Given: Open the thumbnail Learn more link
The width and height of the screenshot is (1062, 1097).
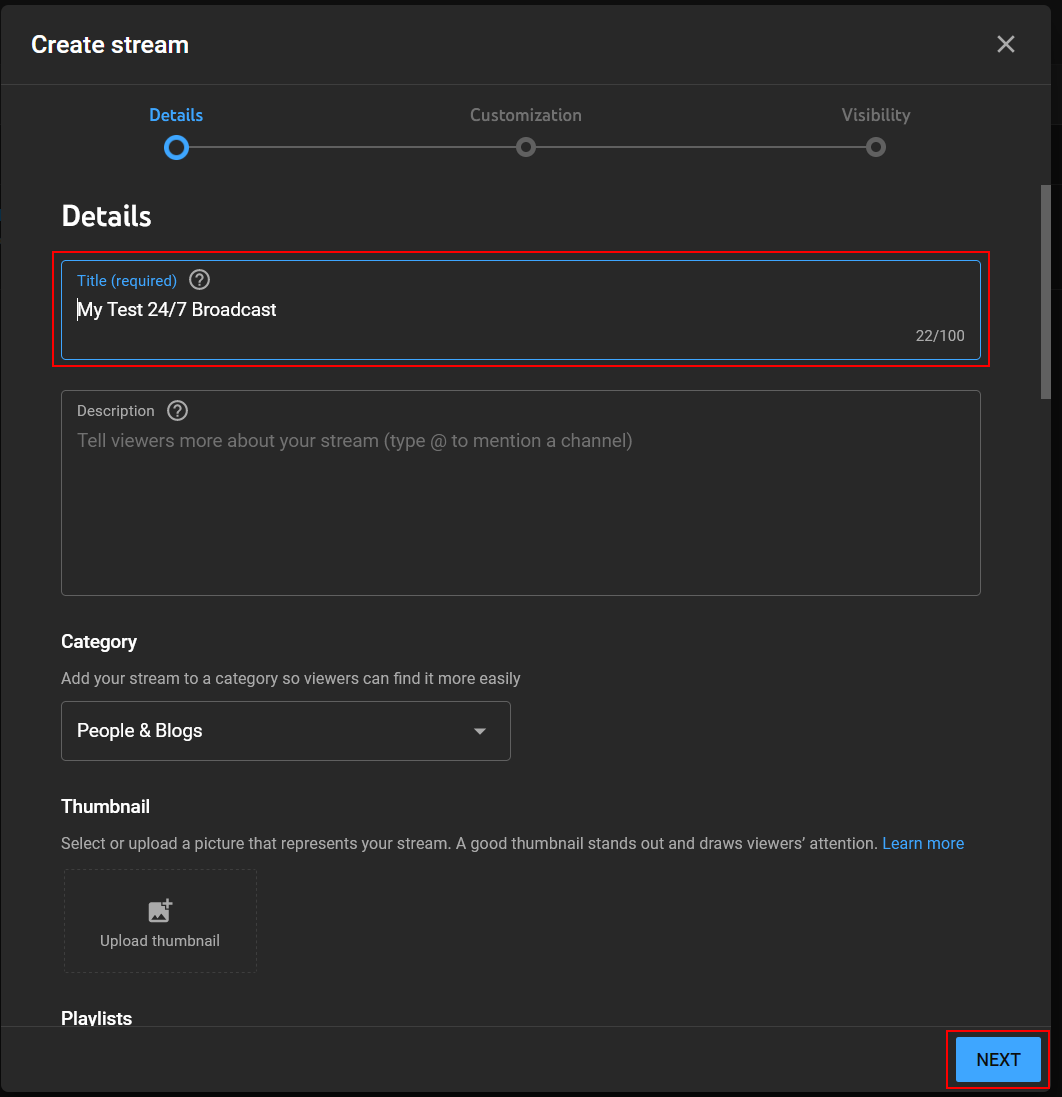Looking at the screenshot, I should pyautogui.click(x=923, y=844).
